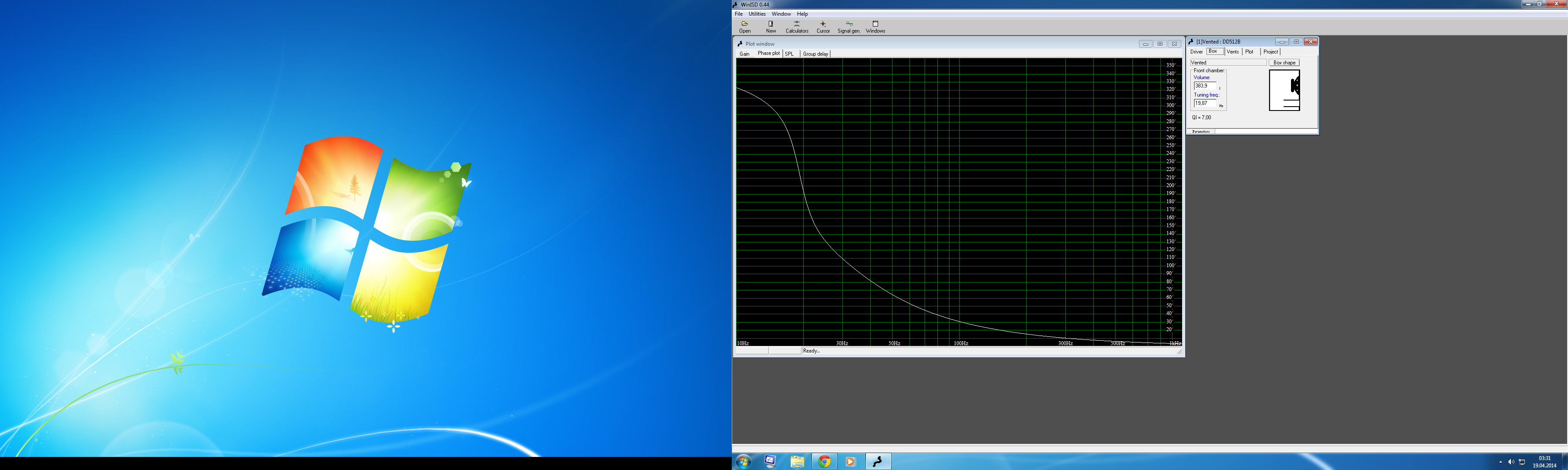Open the Vents tab
This screenshot has height=470, width=1568.
(x=1233, y=52)
